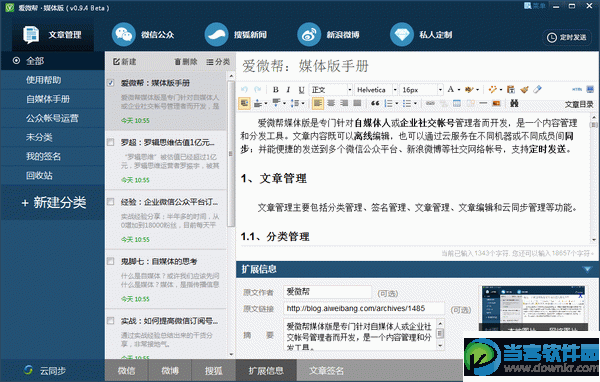Click the find binoculars icon

(x=514, y=103)
